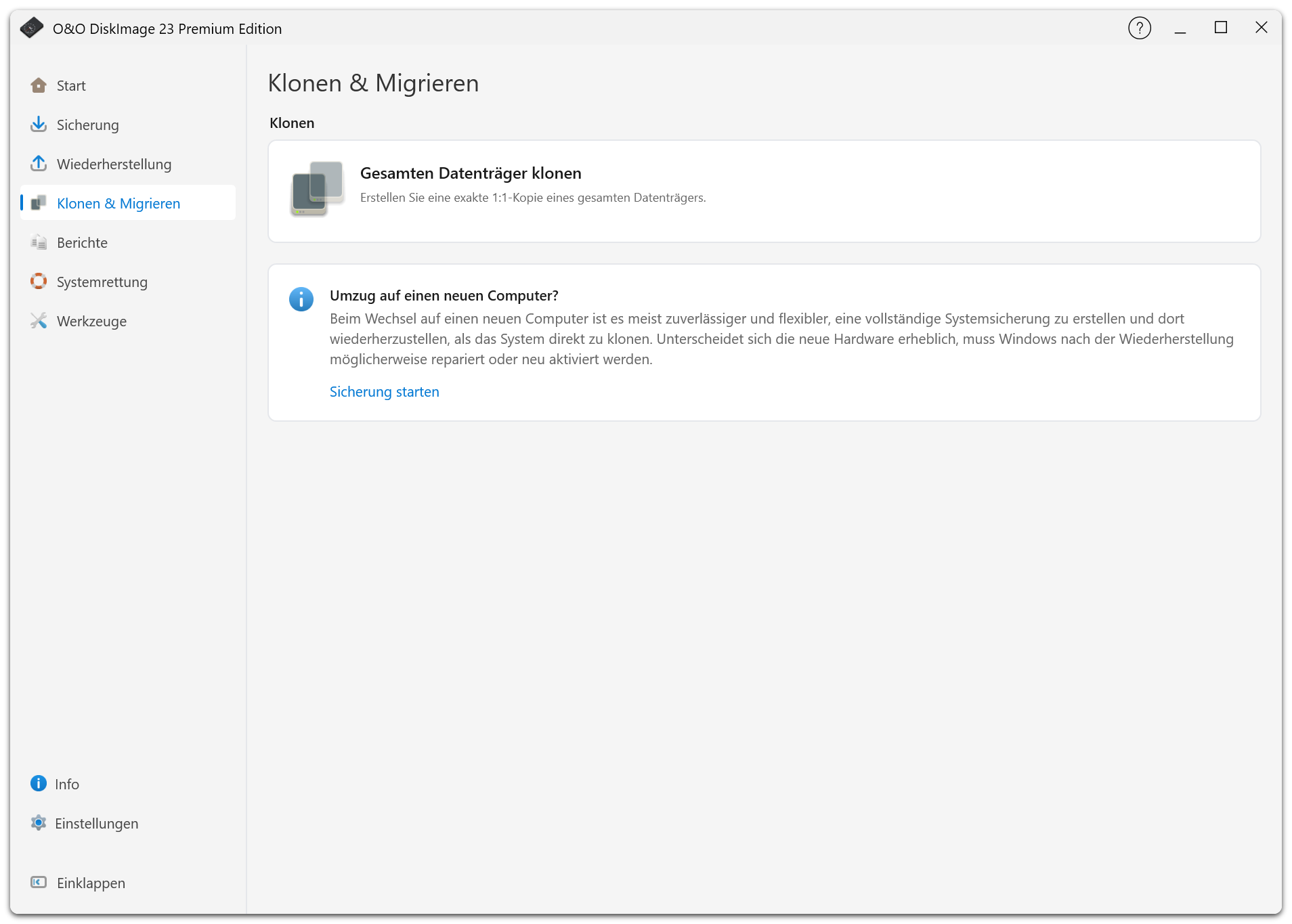Click the Berichte report icon
The image size is (1292, 924).
pos(39,242)
